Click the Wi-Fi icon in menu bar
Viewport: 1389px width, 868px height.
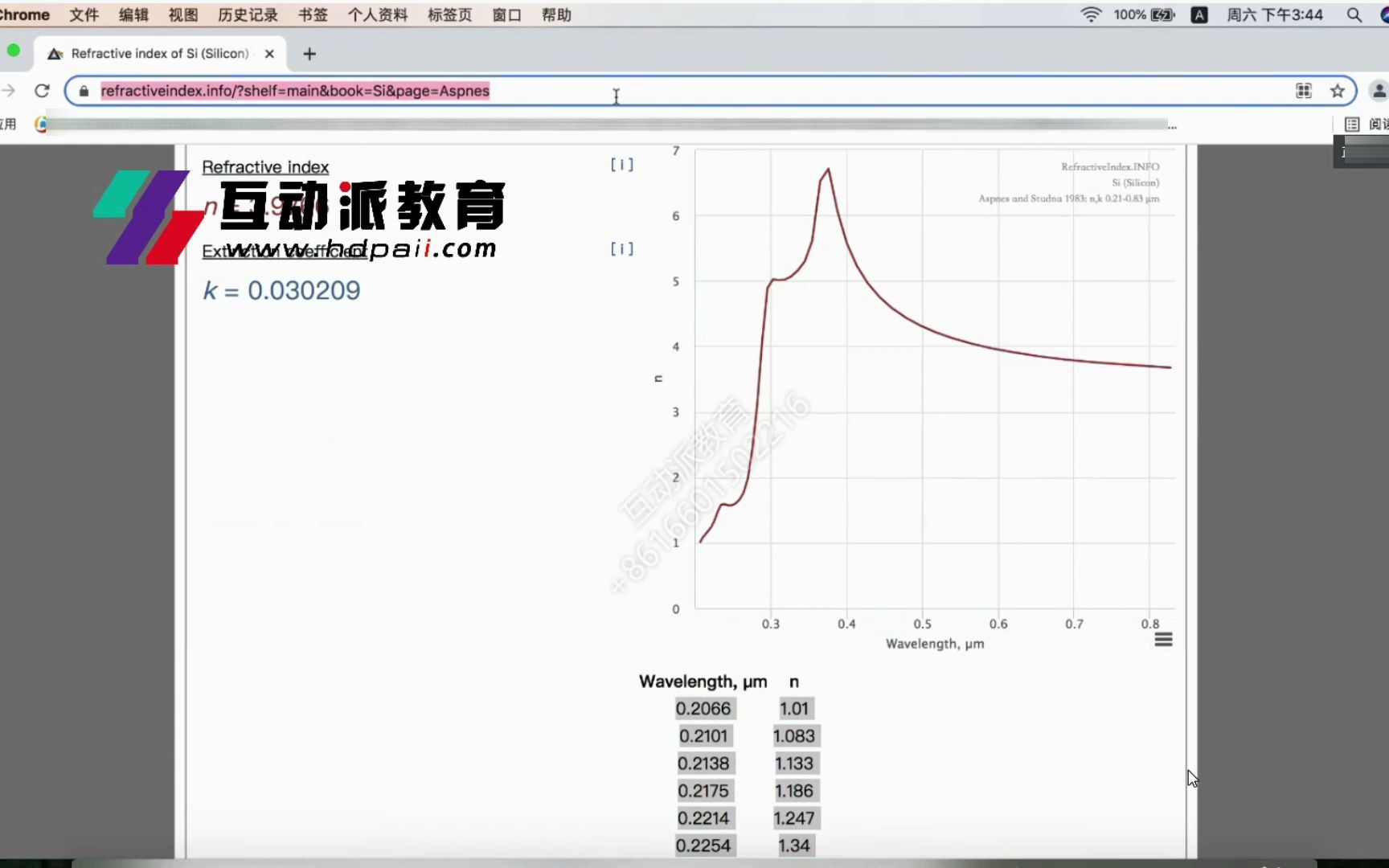click(x=1090, y=14)
